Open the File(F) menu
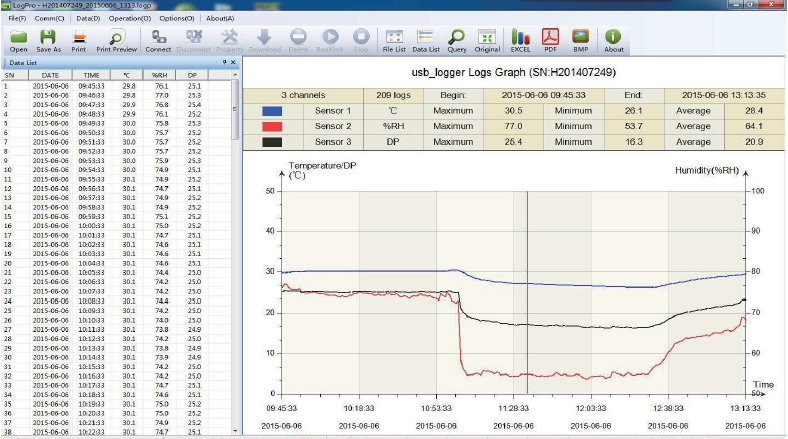Image resolution: width=788 pixels, height=439 pixels. tap(17, 18)
